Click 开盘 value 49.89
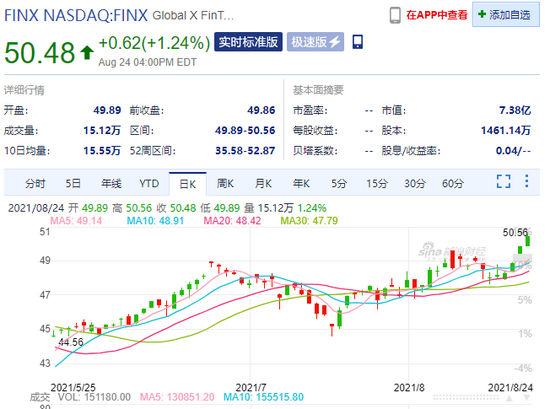 pos(107,110)
